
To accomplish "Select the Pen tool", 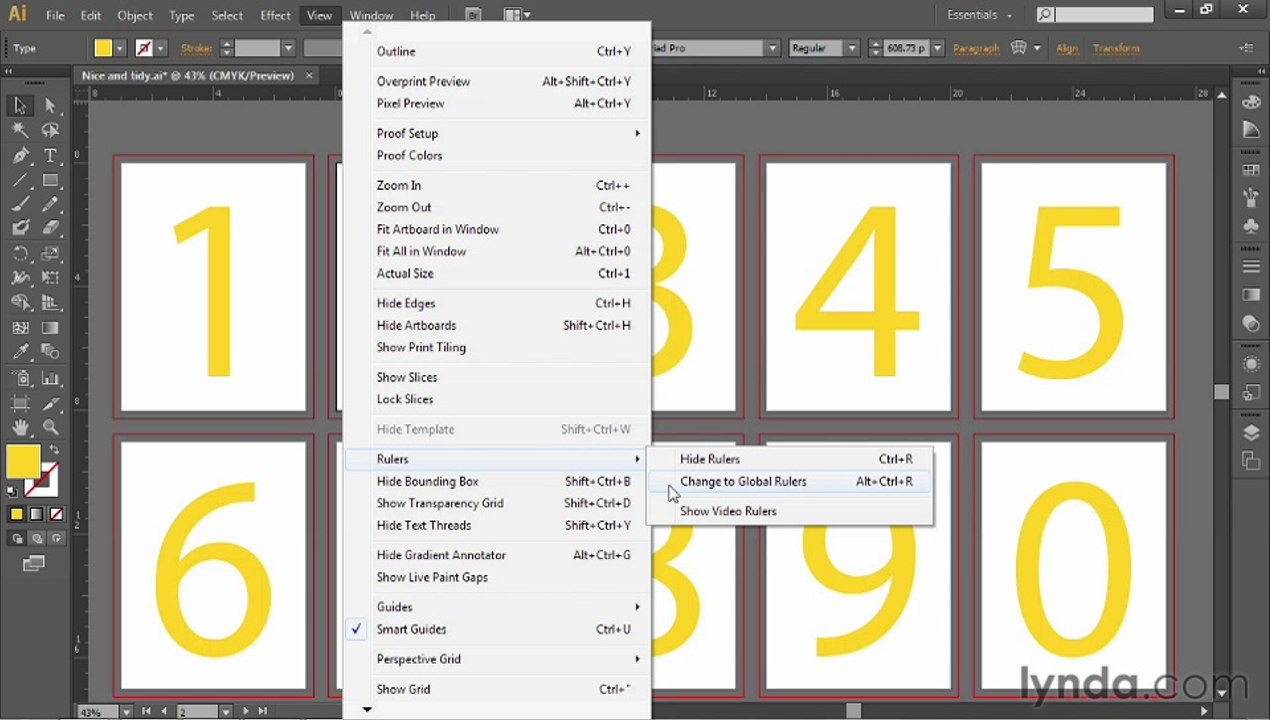I will pyautogui.click(x=20, y=155).
